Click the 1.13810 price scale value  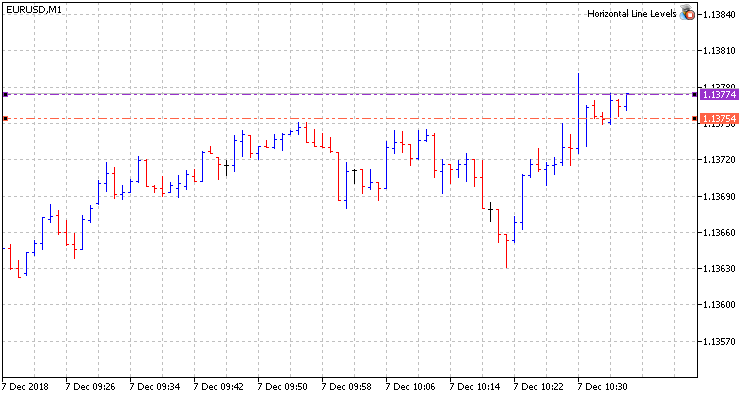719,51
